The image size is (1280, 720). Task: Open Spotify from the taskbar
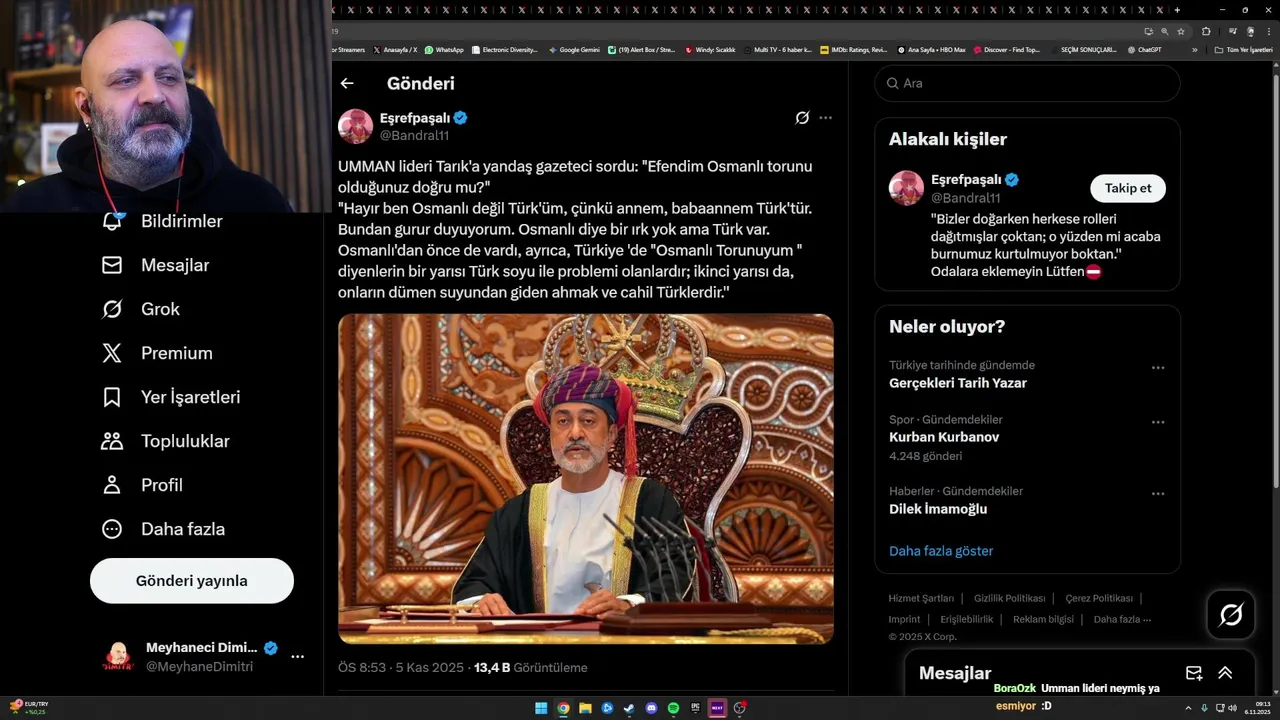pyautogui.click(x=673, y=708)
